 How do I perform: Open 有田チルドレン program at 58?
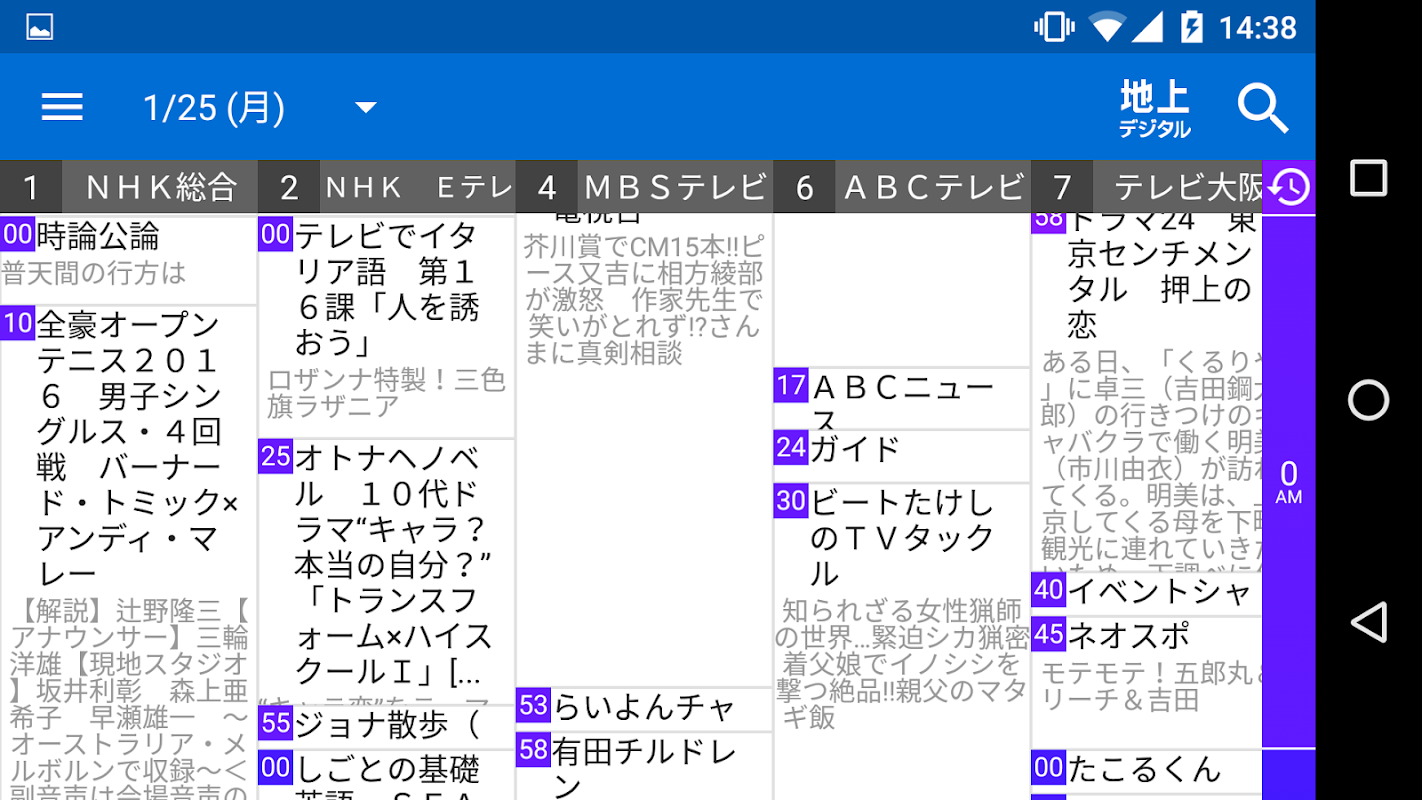(x=644, y=766)
